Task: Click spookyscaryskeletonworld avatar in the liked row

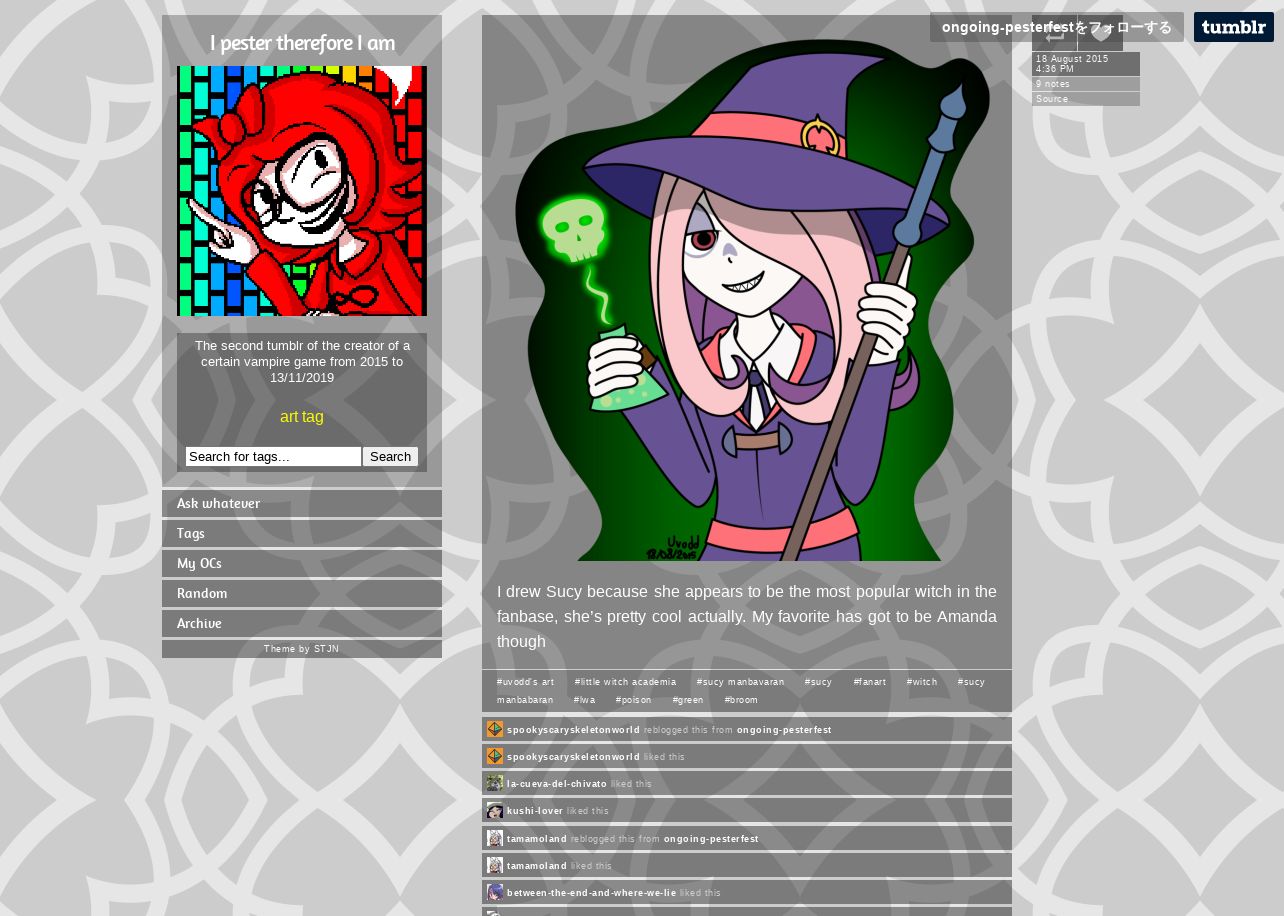Action: 495,756
